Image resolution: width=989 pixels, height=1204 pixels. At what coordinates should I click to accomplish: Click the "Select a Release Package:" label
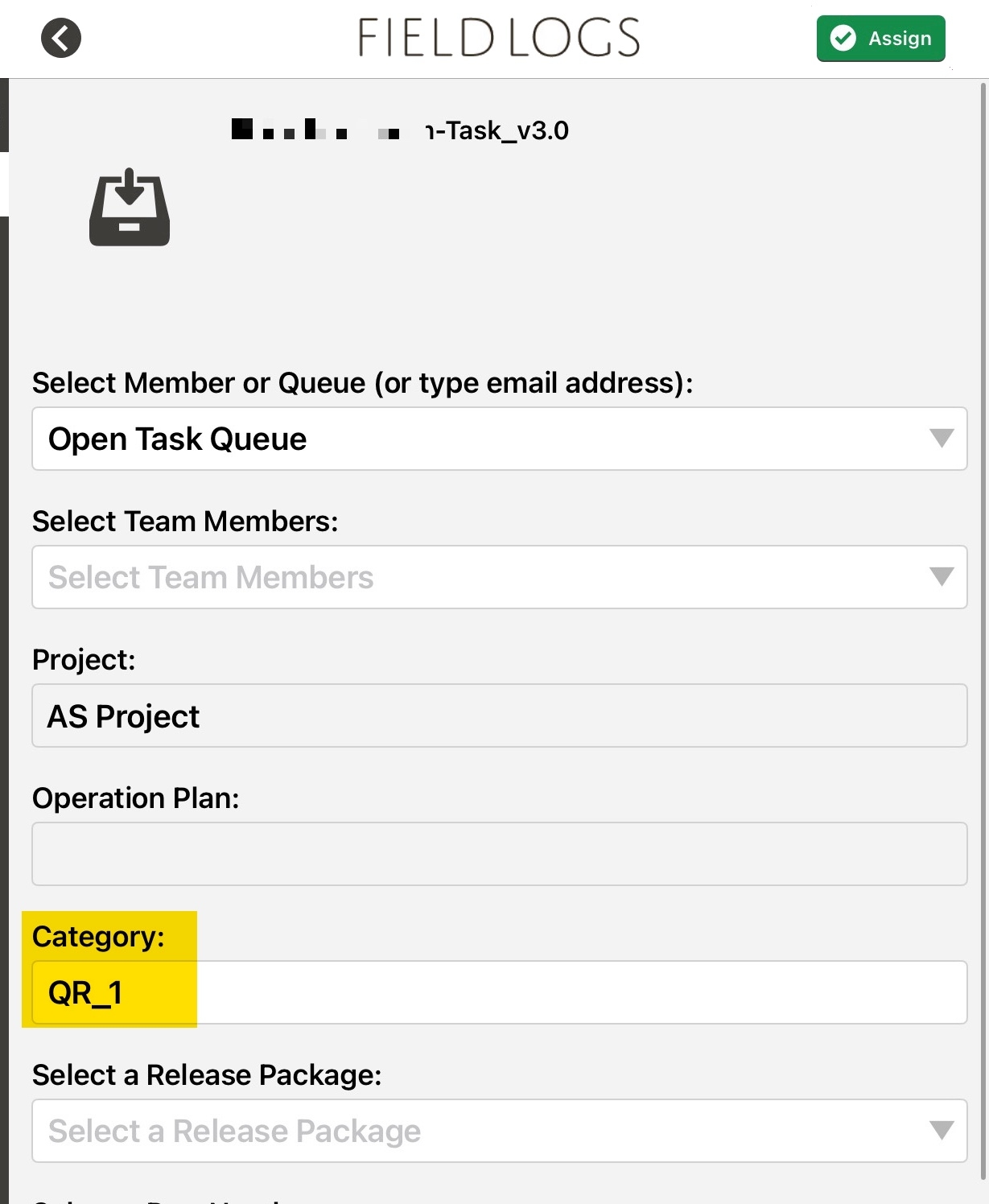[x=207, y=1075]
